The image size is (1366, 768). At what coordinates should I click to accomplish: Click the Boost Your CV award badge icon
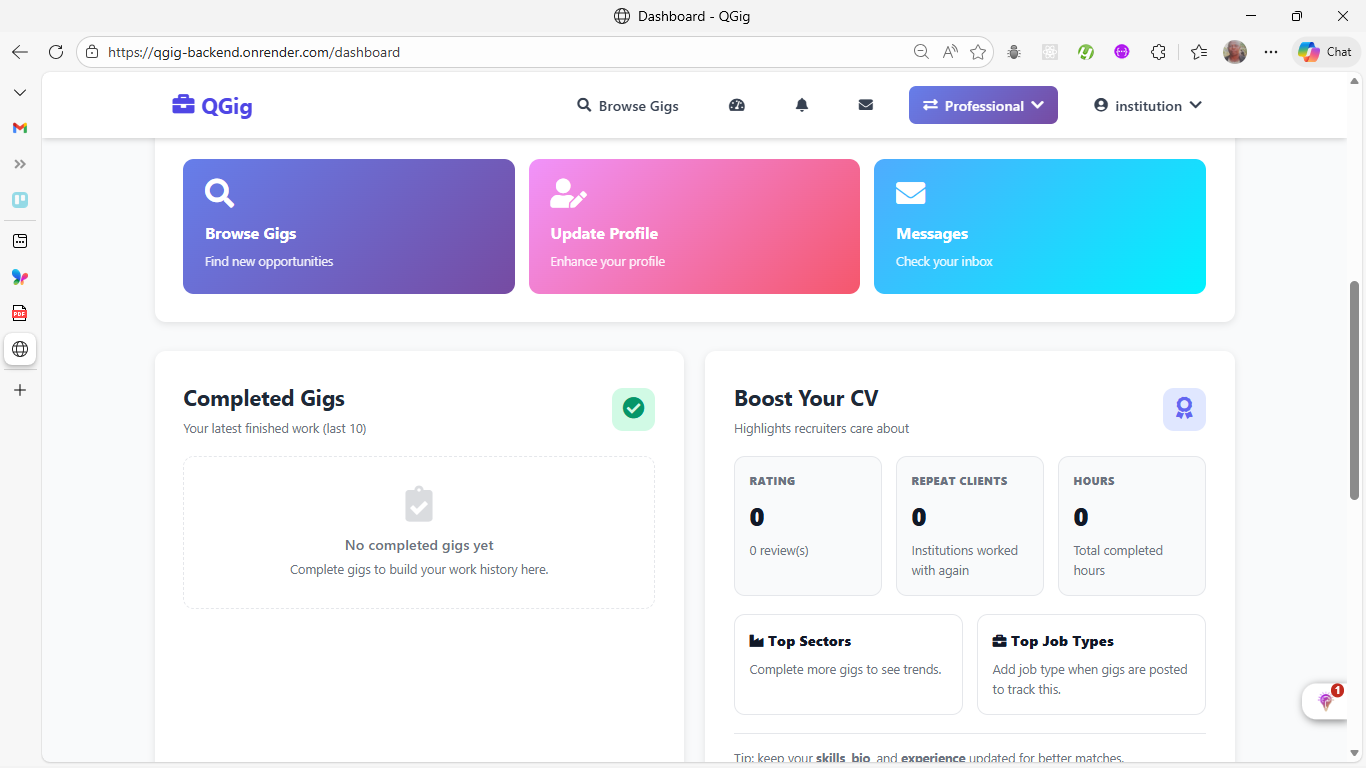pyautogui.click(x=1184, y=409)
